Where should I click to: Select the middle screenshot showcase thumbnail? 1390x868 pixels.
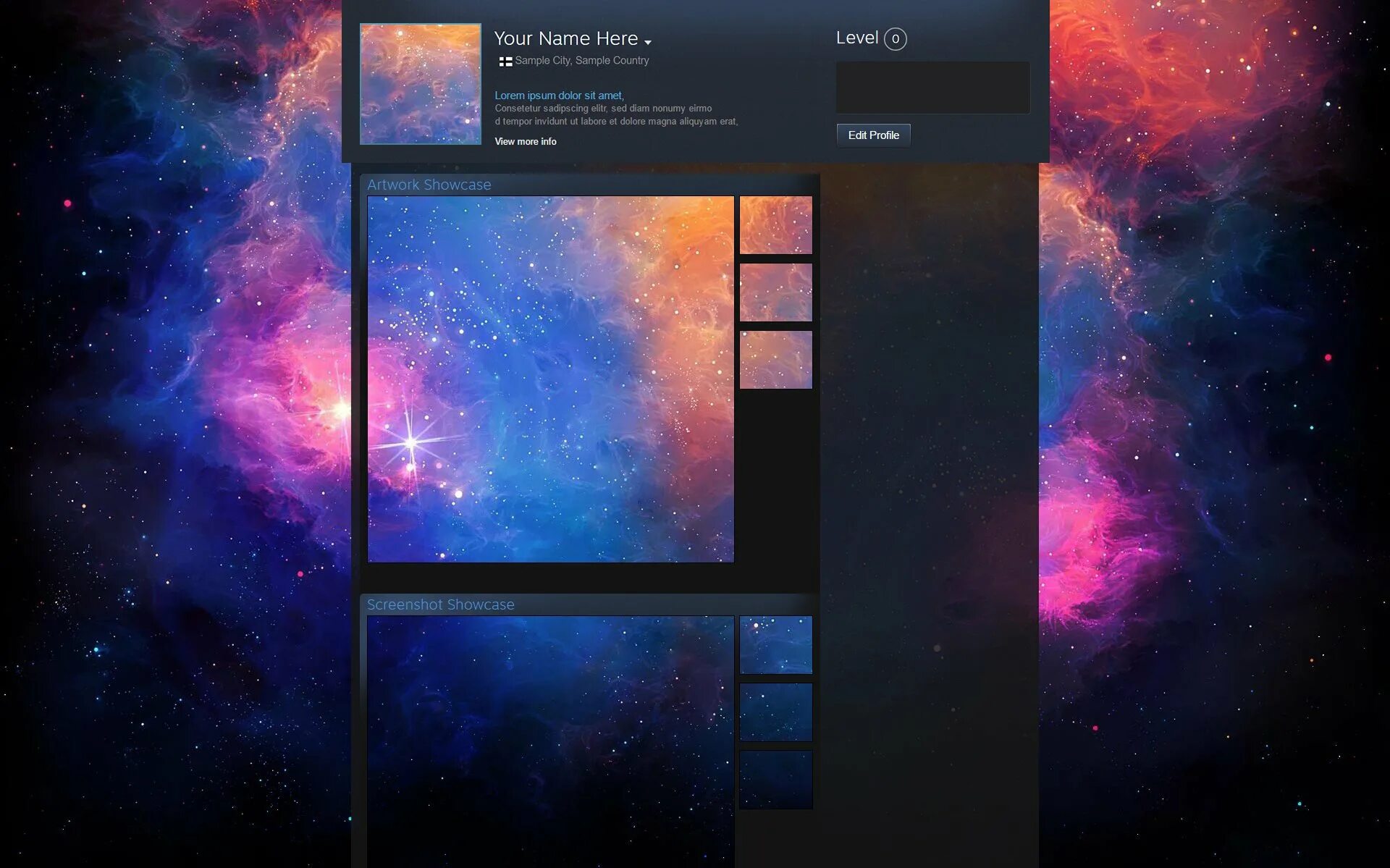(x=775, y=712)
